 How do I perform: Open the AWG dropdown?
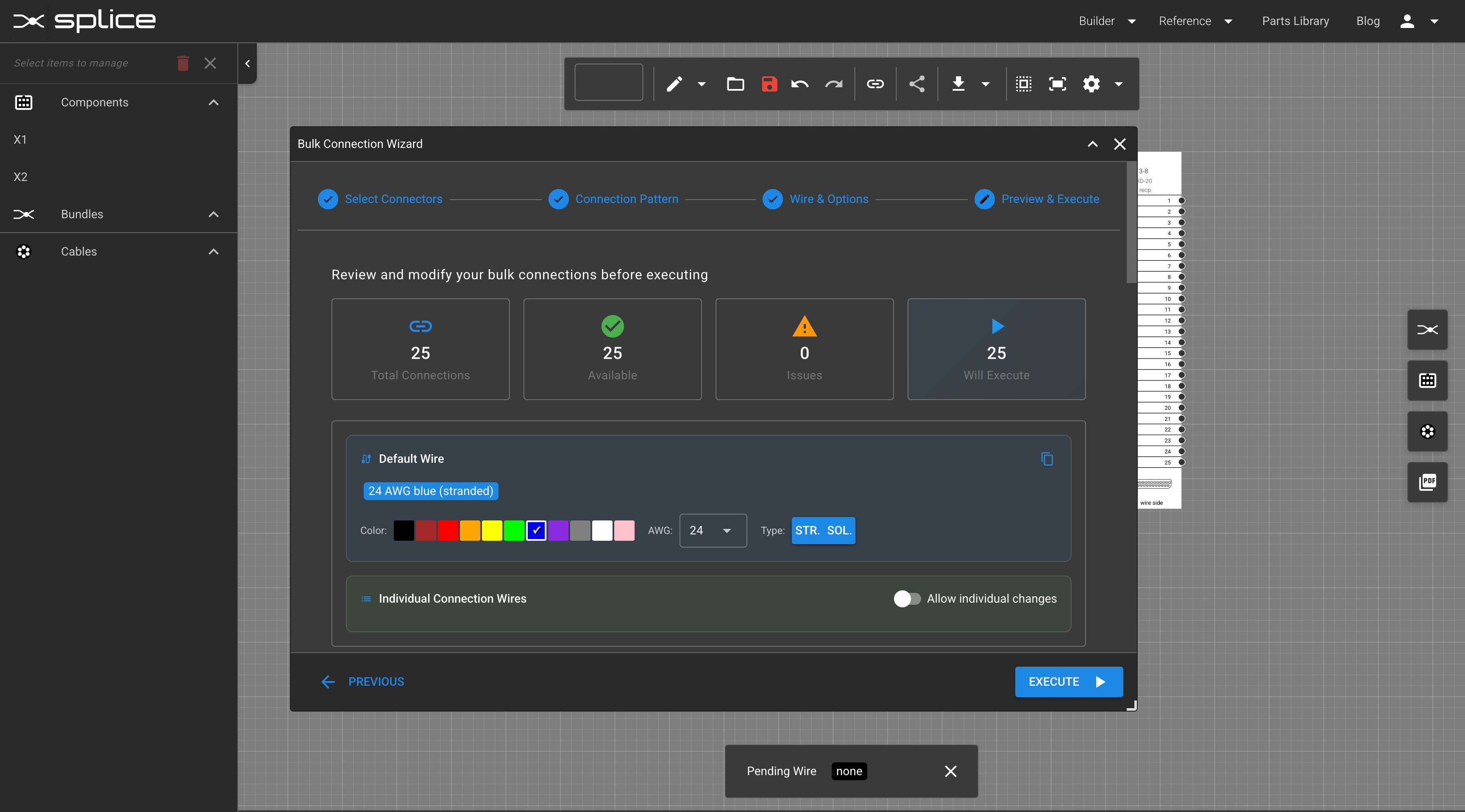pos(712,530)
